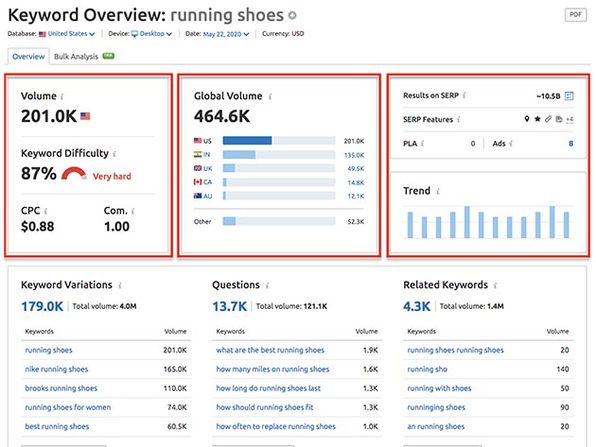Image resolution: width=596 pixels, height=447 pixels.
Task: Open the May 22, 2020 date dropdown
Action: tap(226, 34)
